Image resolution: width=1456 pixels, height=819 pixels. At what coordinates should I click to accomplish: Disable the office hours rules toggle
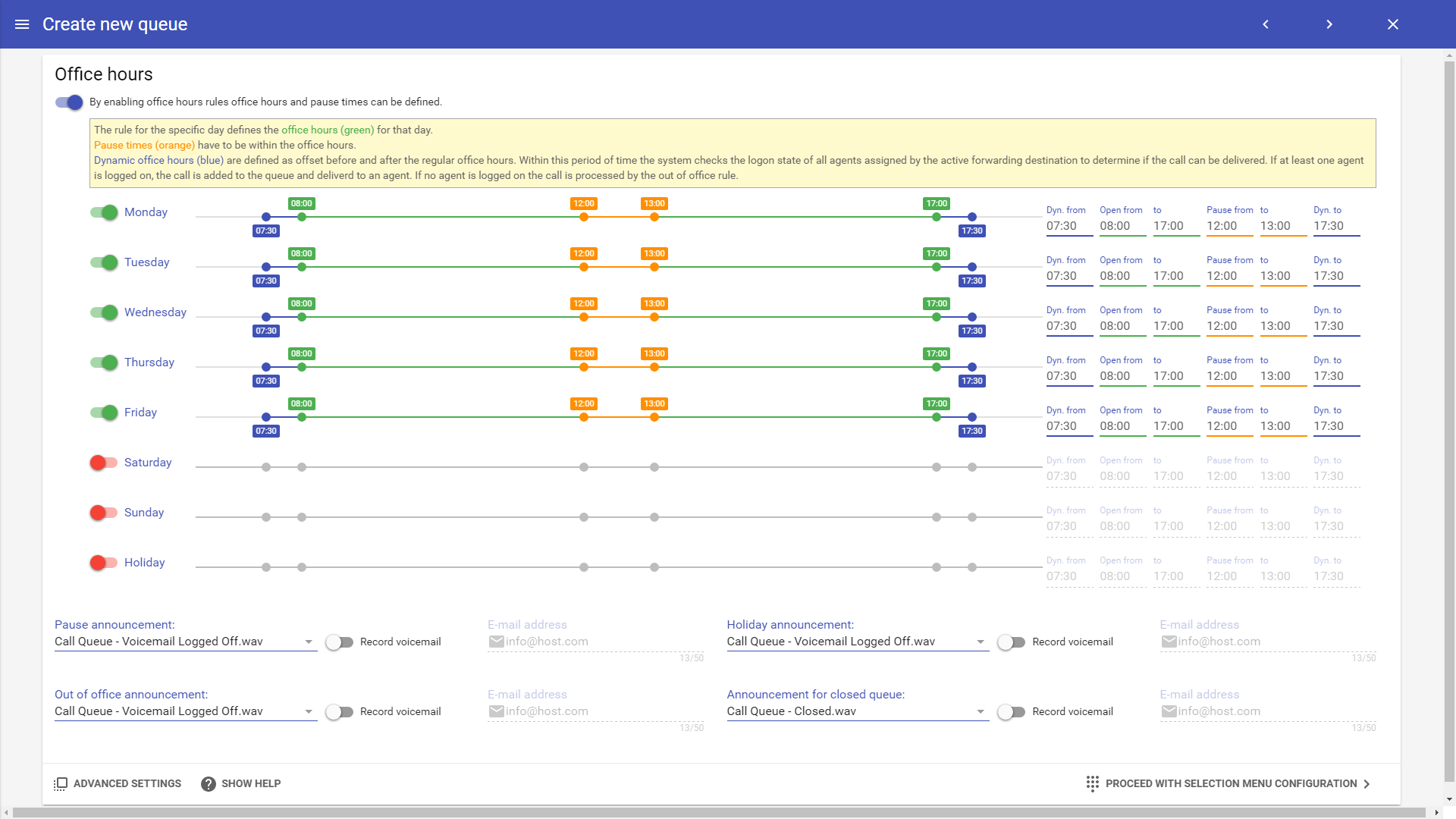(x=69, y=102)
